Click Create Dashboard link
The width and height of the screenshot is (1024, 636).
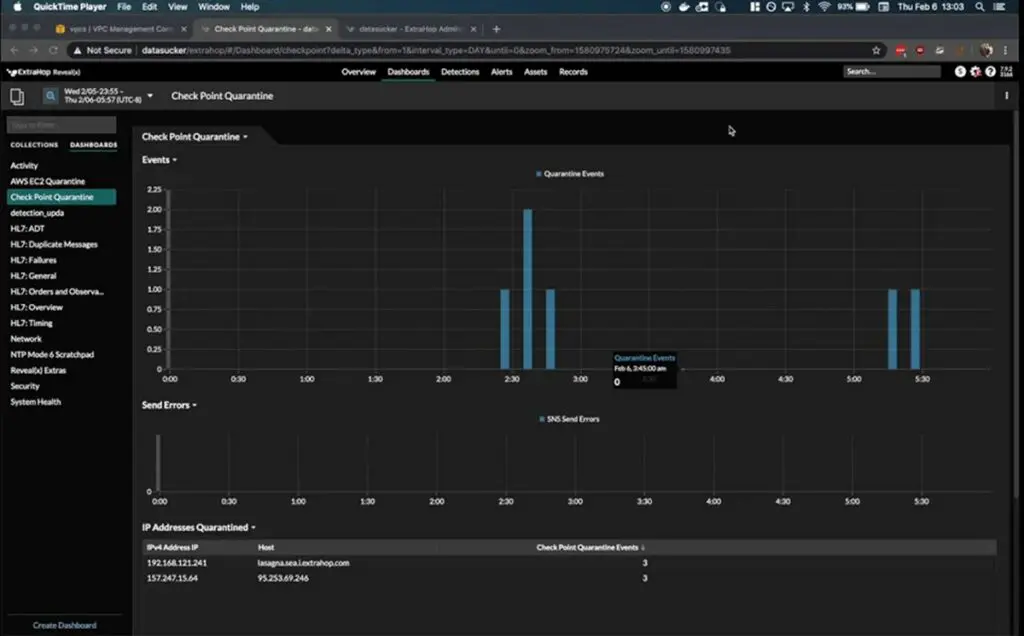pyautogui.click(x=64, y=625)
